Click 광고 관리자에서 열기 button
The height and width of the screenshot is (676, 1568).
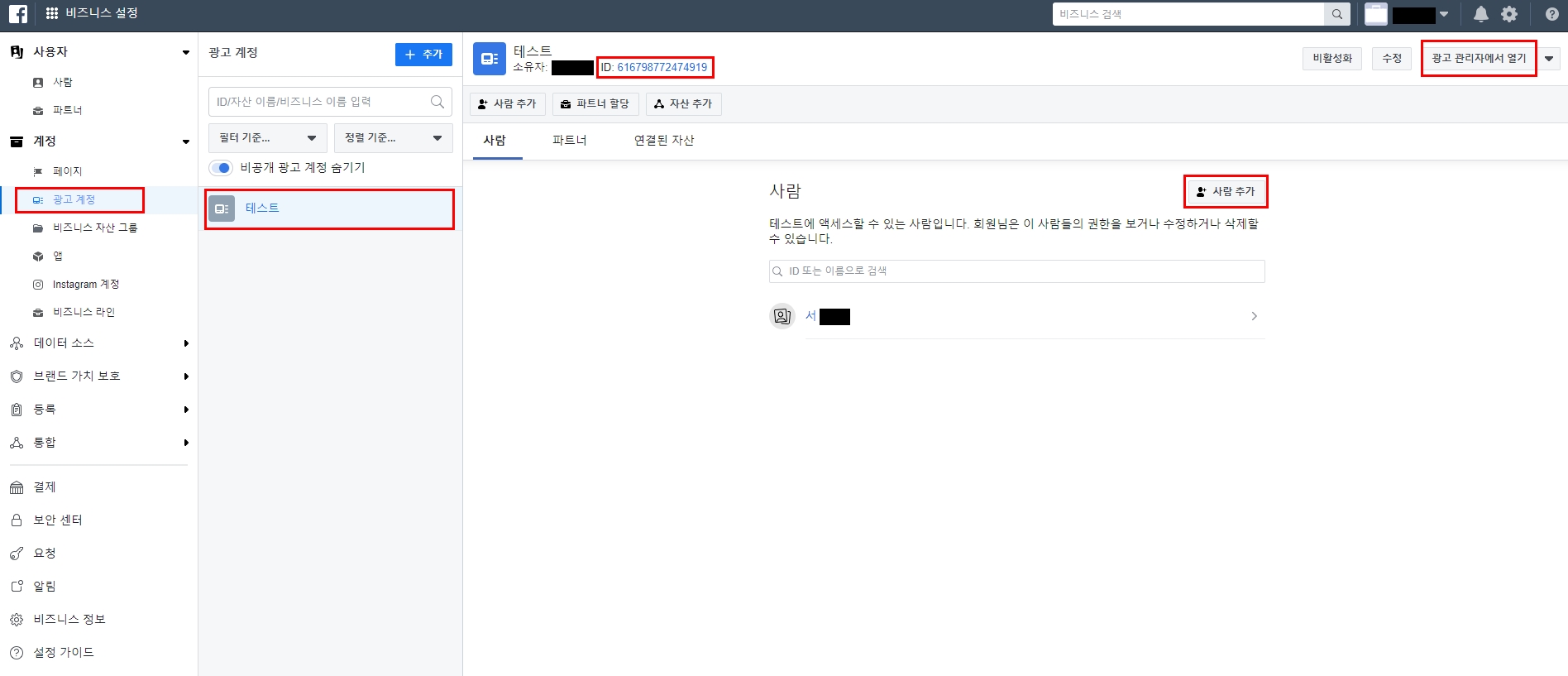click(1479, 59)
